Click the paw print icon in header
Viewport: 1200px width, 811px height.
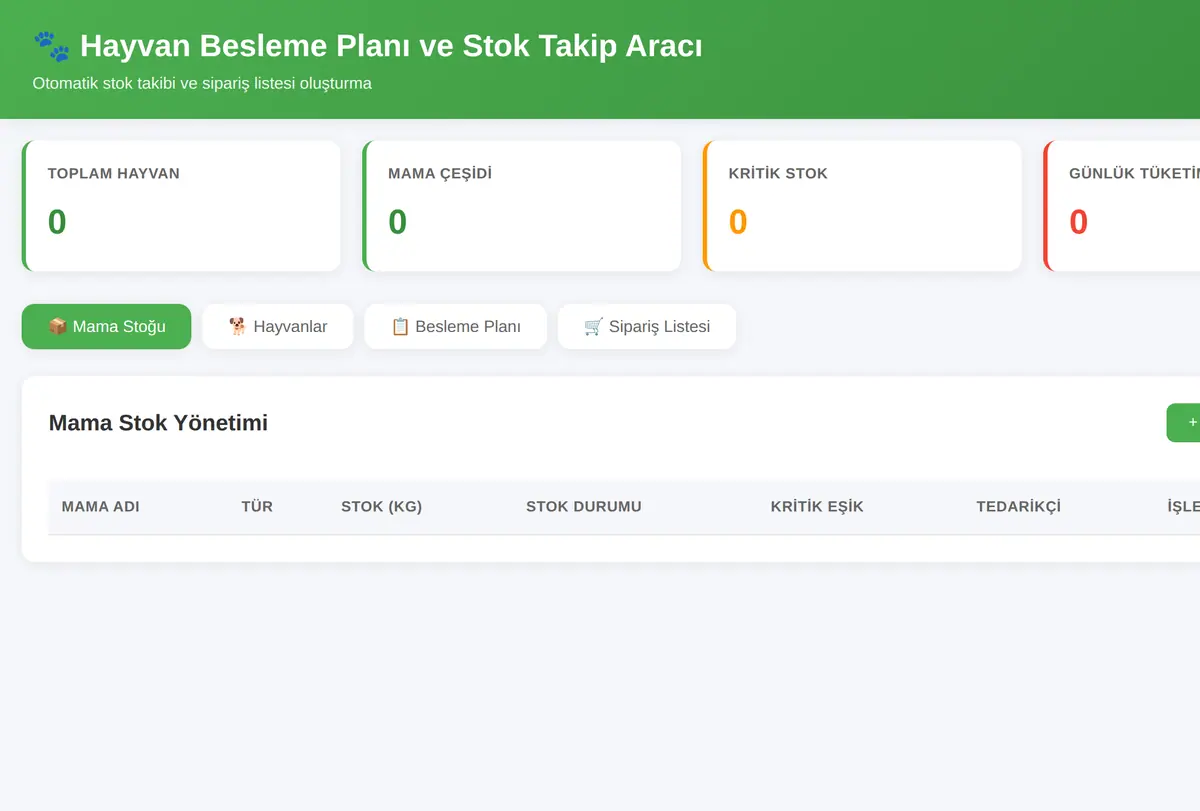tap(51, 45)
